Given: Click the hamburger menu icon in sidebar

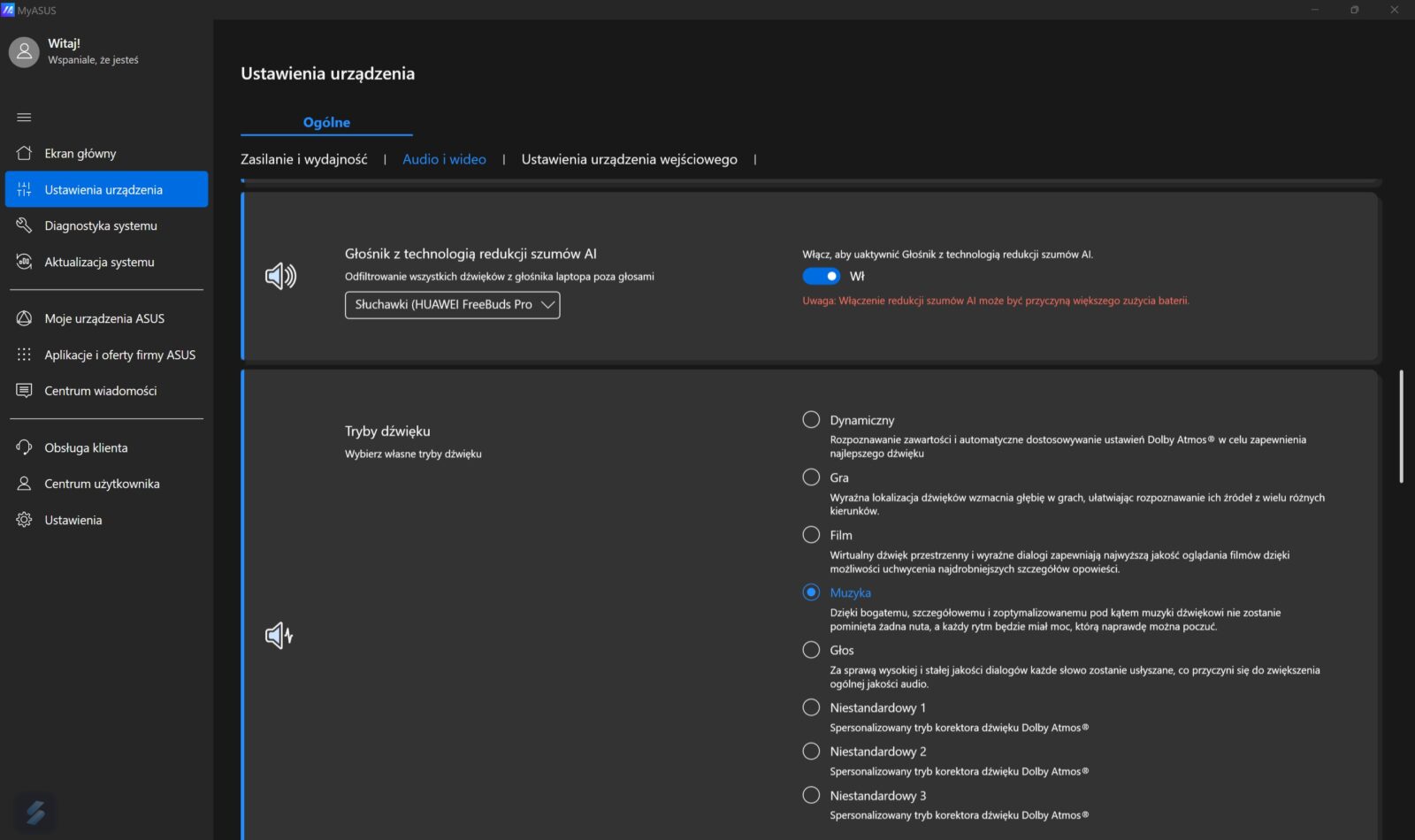Looking at the screenshot, I should 24,117.
